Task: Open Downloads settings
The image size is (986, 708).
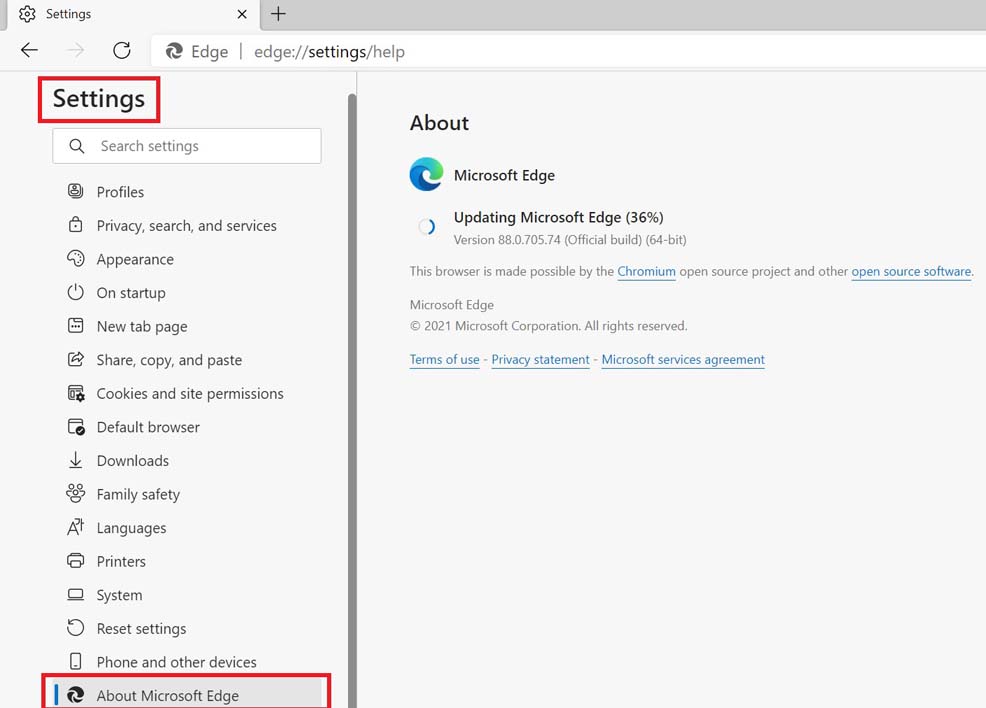Action: point(131,460)
